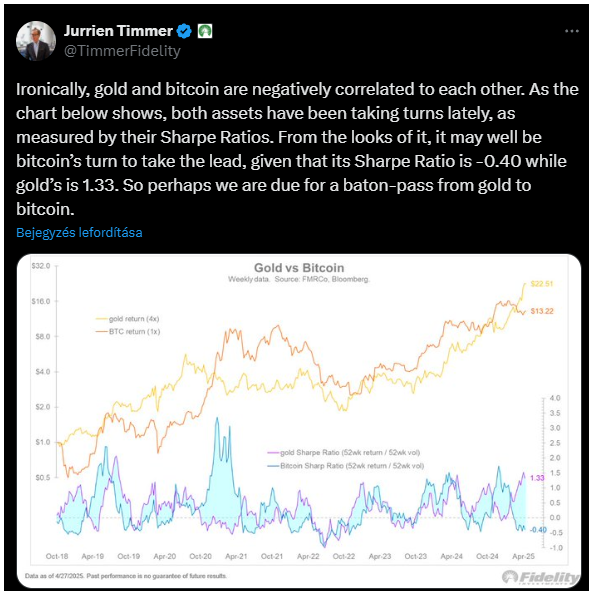Click the -0.40 bitcoin Sharpe value label
Viewport: 593px width, 595px height.
pyautogui.click(x=538, y=530)
